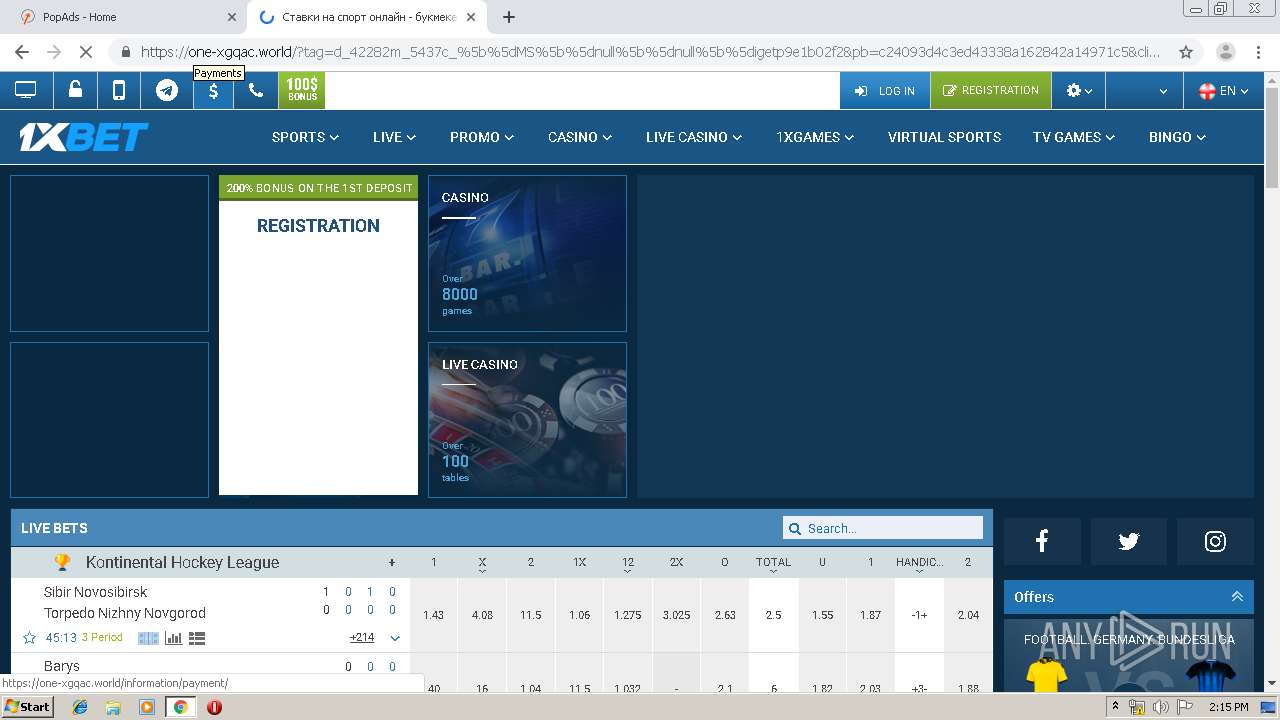This screenshot has width=1280, height=720.
Task: Open the Windows Start menu
Action: (28, 707)
